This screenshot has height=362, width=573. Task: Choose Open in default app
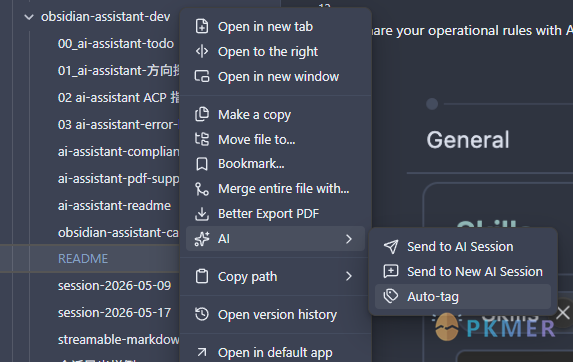tap(276, 353)
